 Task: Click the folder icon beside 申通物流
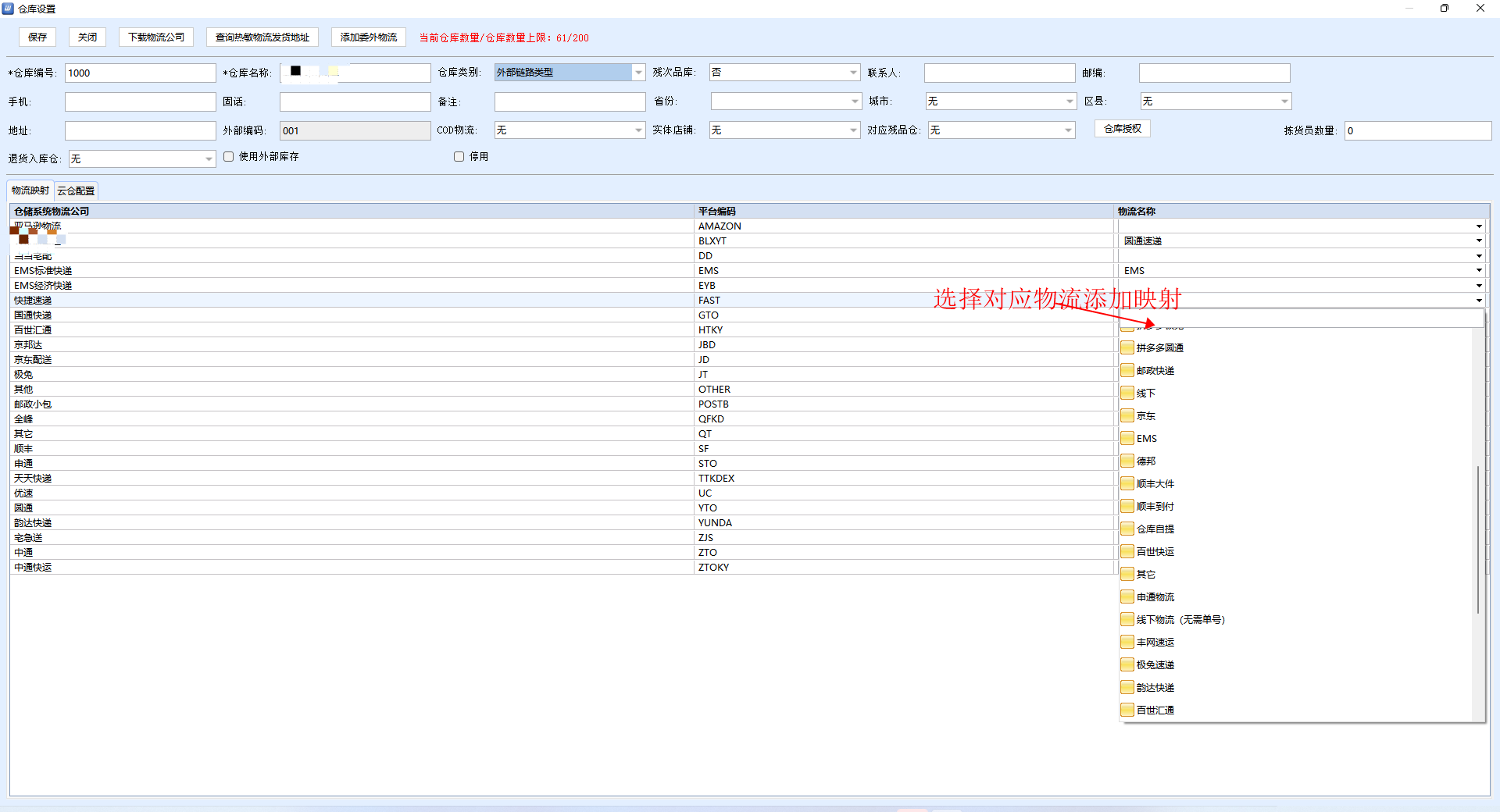(x=1127, y=597)
